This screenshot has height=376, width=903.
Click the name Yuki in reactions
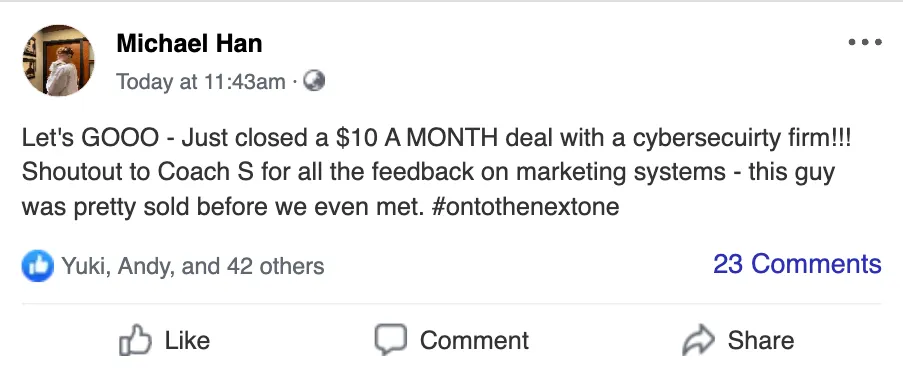[86, 267]
